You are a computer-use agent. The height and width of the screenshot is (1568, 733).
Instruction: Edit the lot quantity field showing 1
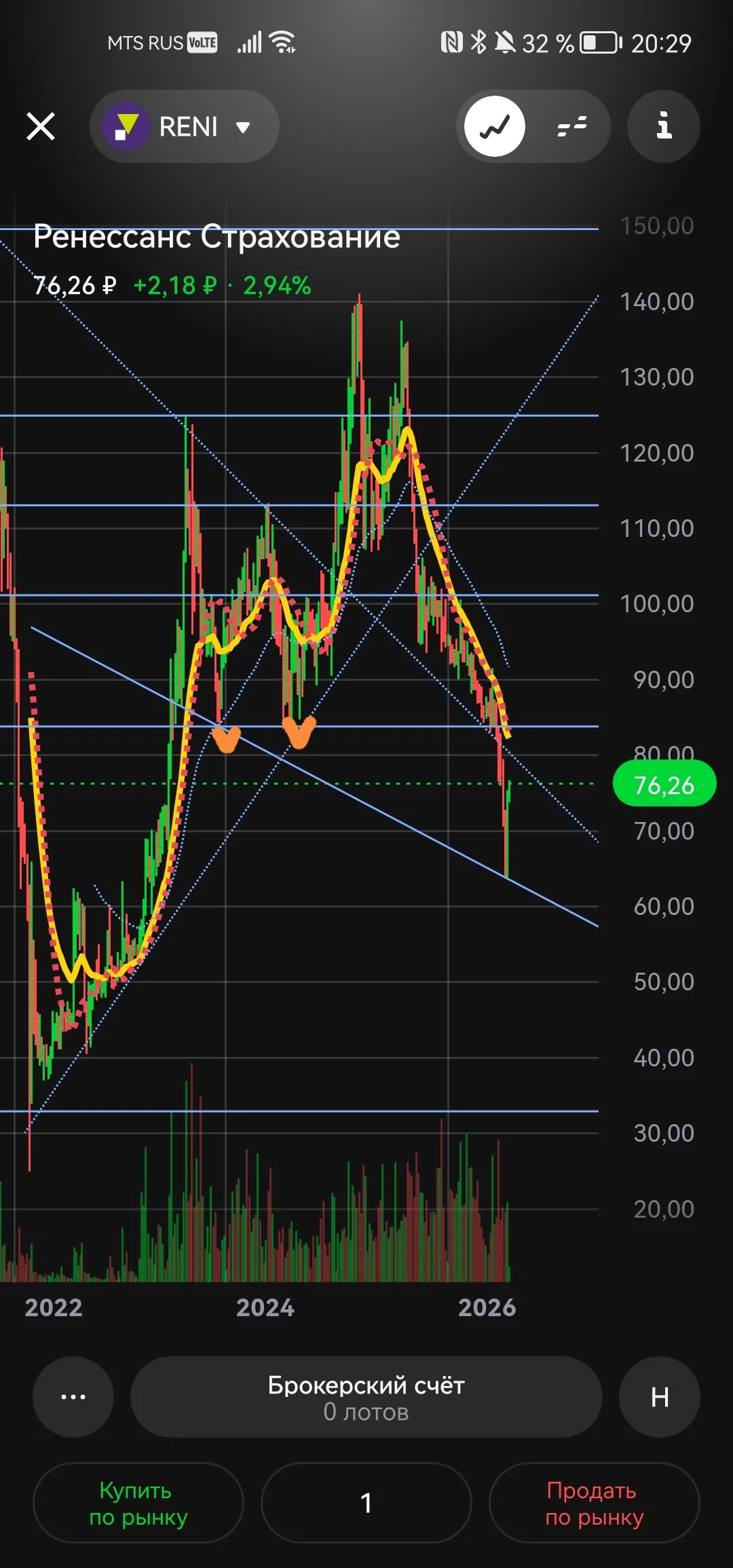tap(366, 1503)
